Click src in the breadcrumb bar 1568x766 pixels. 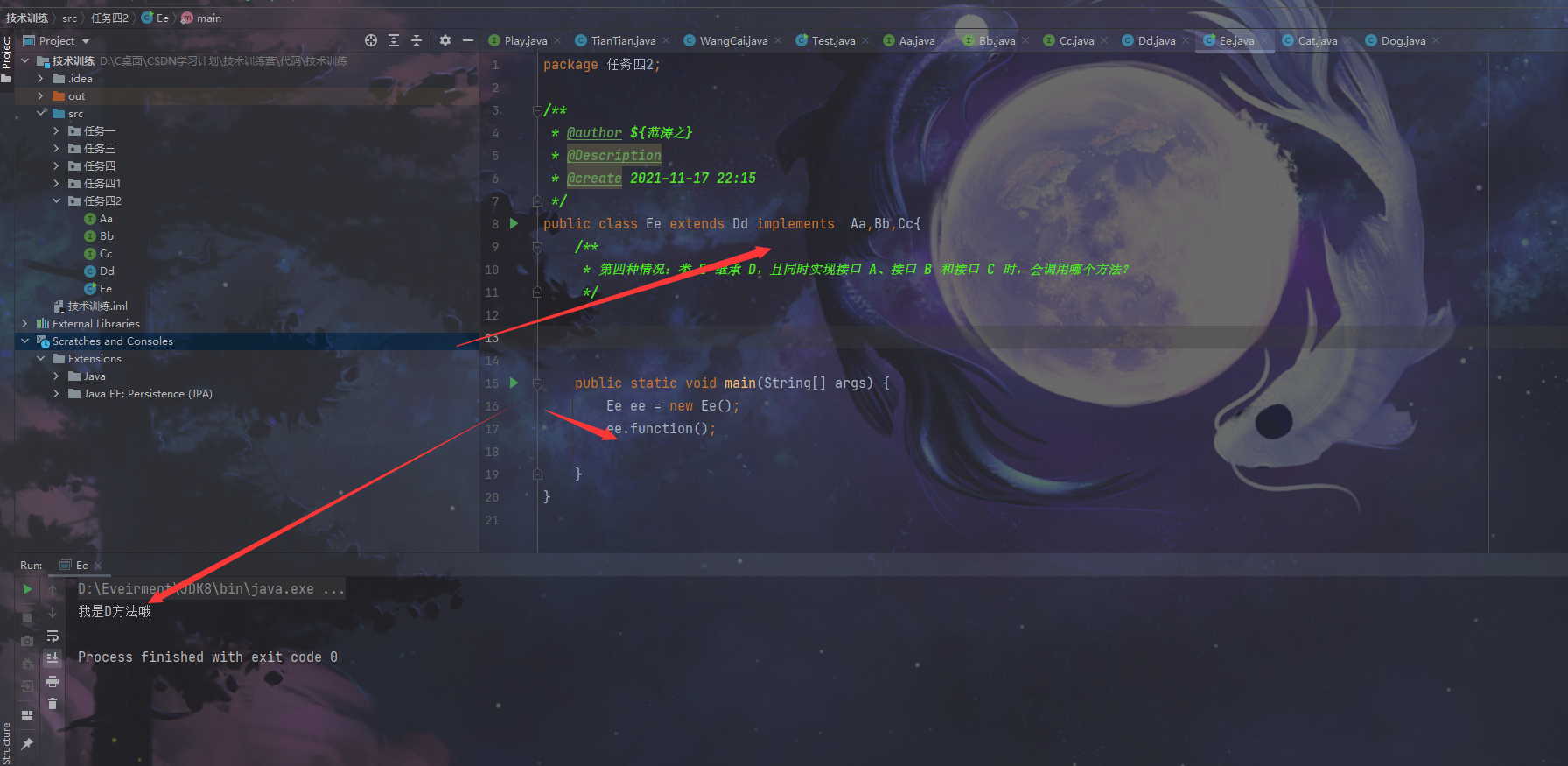(69, 18)
